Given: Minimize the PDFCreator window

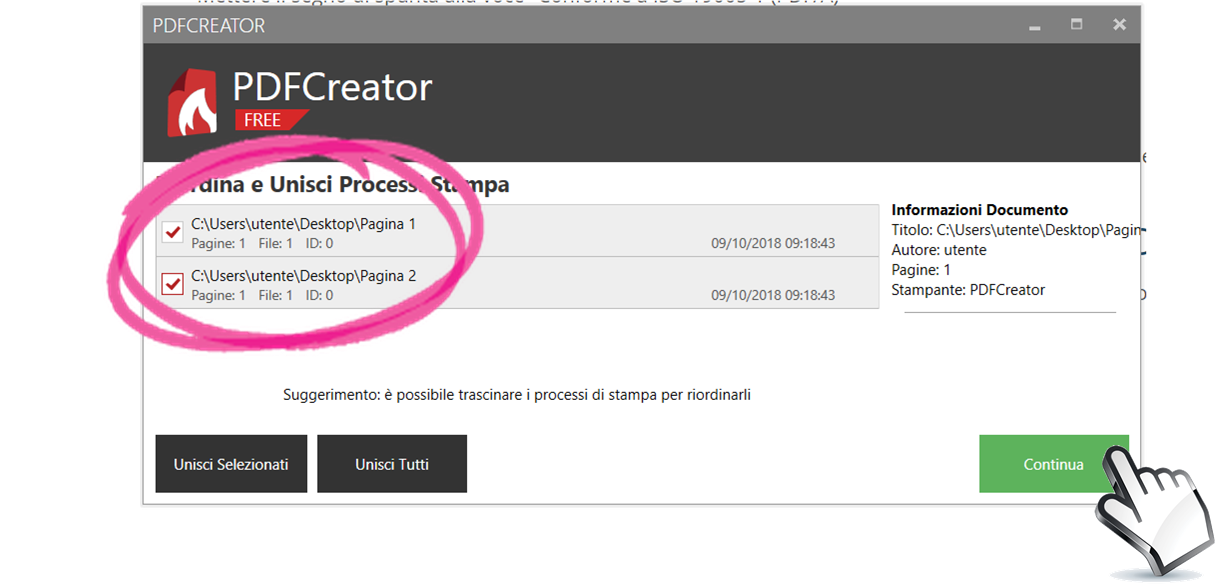Looking at the screenshot, I should 1033,25.
